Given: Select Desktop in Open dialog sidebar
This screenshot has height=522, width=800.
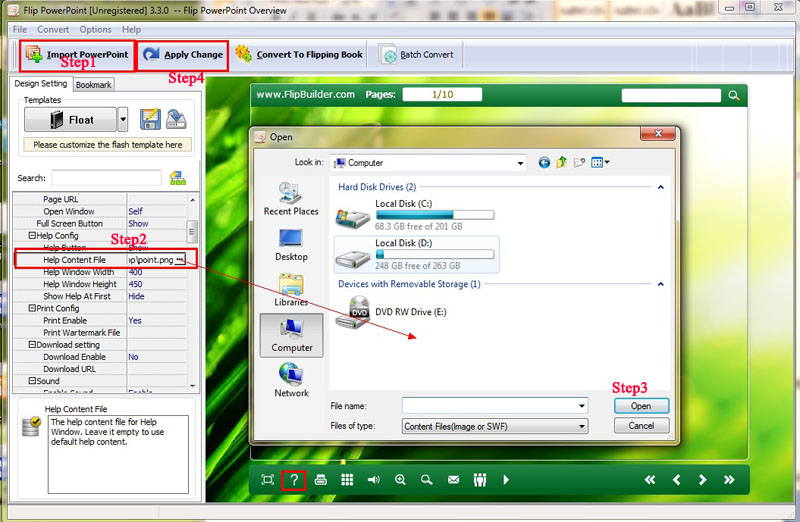Looking at the screenshot, I should tap(291, 245).
